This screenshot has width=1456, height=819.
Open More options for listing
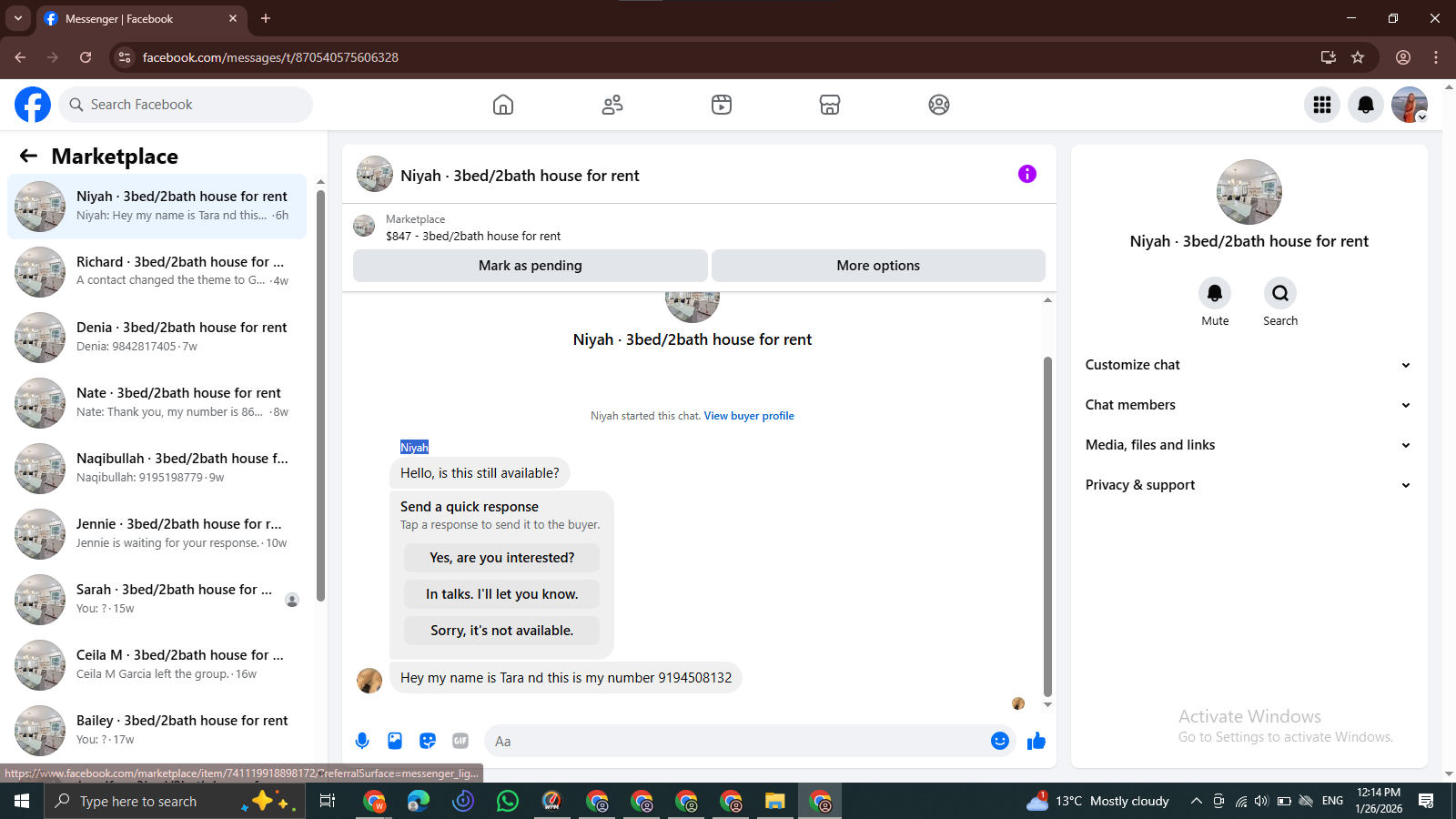tap(878, 266)
